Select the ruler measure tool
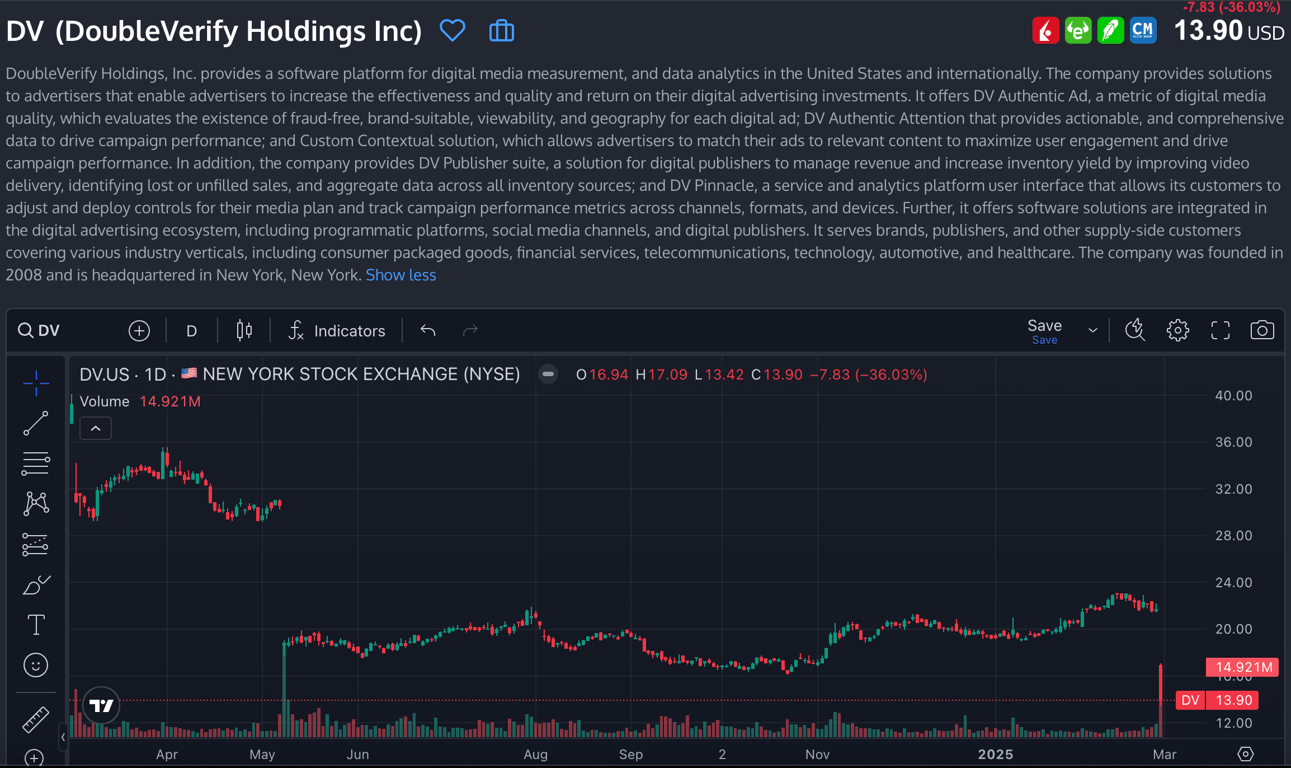Screen dimensions: 1291x768 pos(36,719)
